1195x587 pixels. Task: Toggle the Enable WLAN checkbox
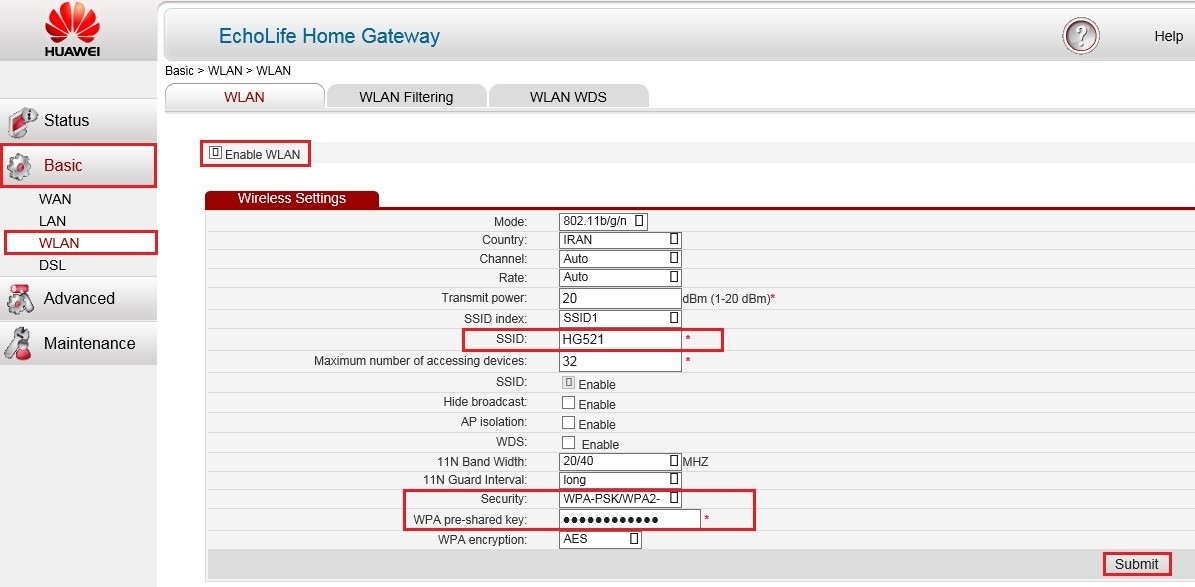click(x=215, y=154)
